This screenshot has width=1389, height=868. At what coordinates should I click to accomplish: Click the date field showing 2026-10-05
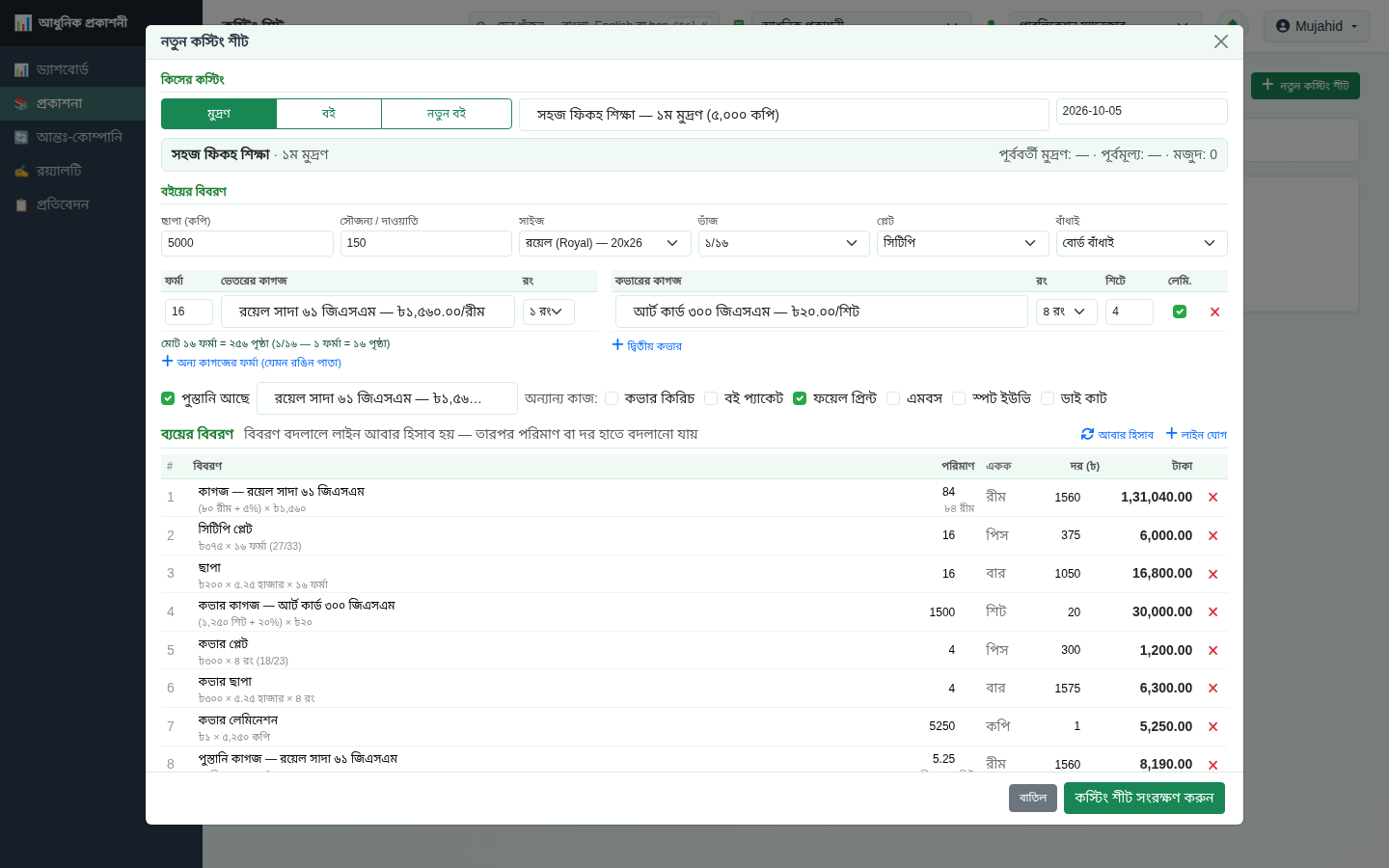click(1142, 111)
